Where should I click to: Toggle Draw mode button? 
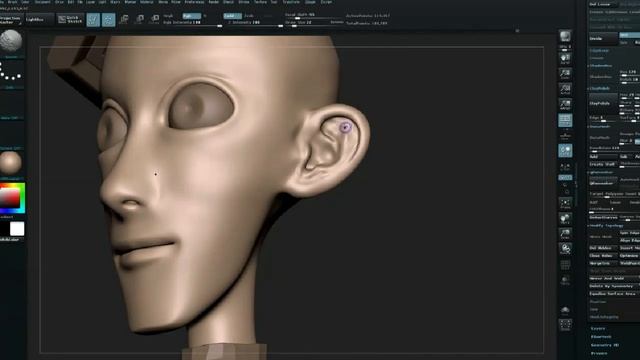[108, 19]
